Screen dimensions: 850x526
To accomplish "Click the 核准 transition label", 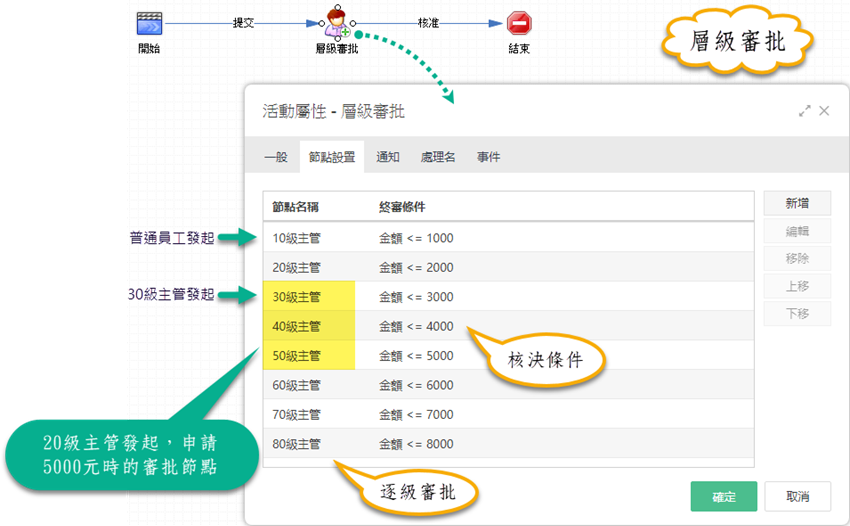I will 428,23.
